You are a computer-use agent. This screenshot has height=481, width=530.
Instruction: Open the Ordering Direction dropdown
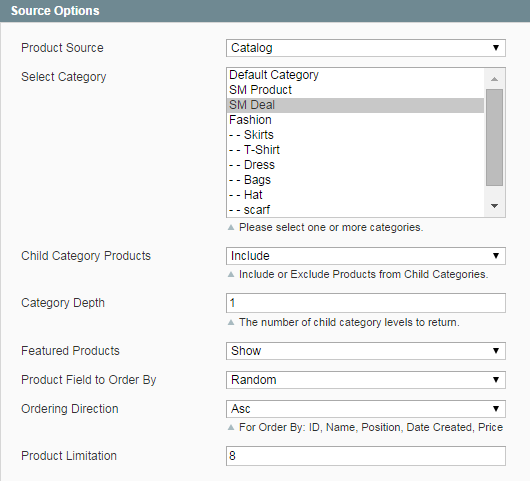click(366, 409)
